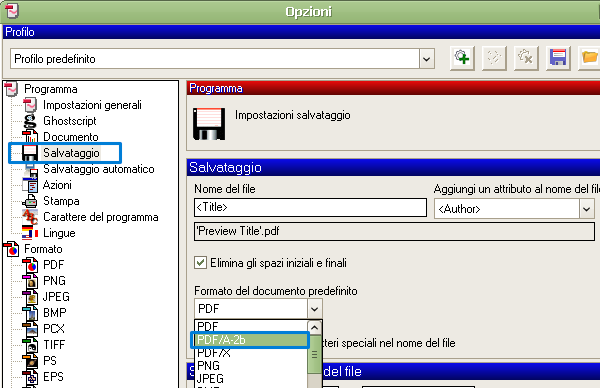This screenshot has width=600, height=388.
Task: Click the save profile floppy icon
Action: click(558, 58)
